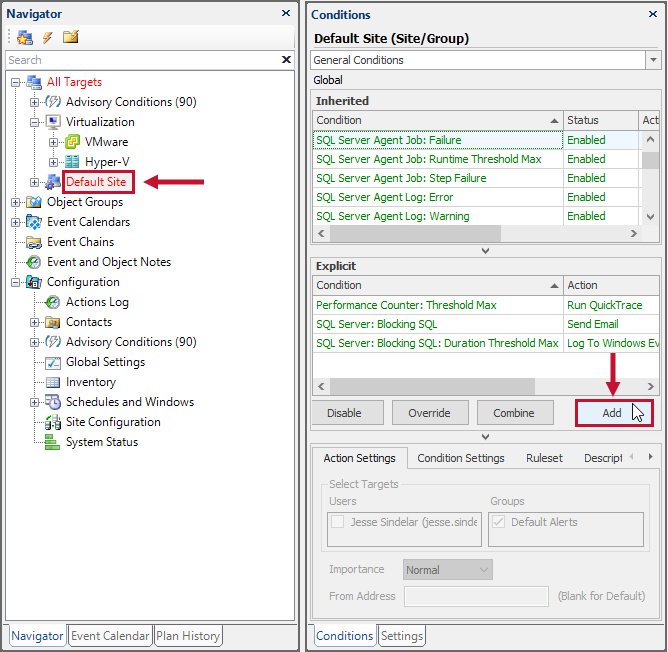Sort Inherited list by Status column
Screen dimensions: 668x652
coord(600,120)
